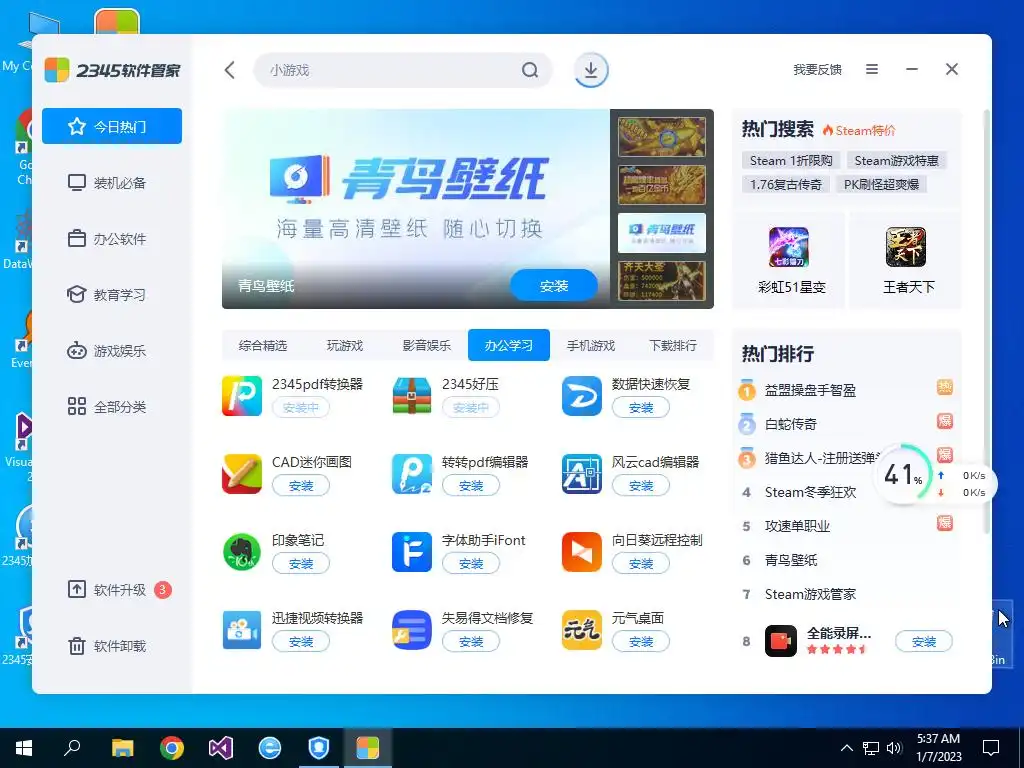Switch to 玩游戏 tab

[x=345, y=345]
